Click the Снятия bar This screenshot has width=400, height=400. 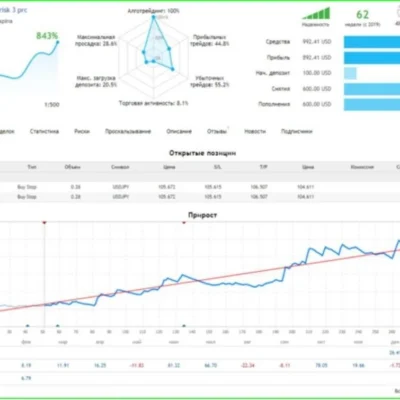pyautogui.click(x=372, y=89)
